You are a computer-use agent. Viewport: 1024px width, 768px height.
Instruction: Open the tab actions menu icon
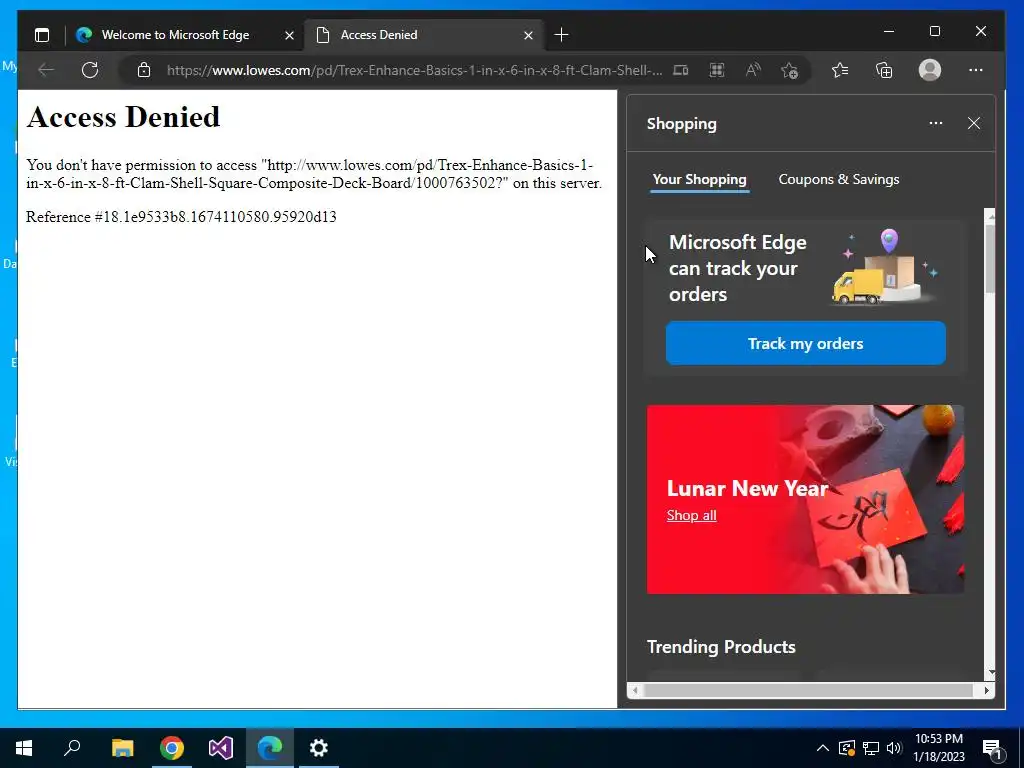pyautogui.click(x=42, y=35)
